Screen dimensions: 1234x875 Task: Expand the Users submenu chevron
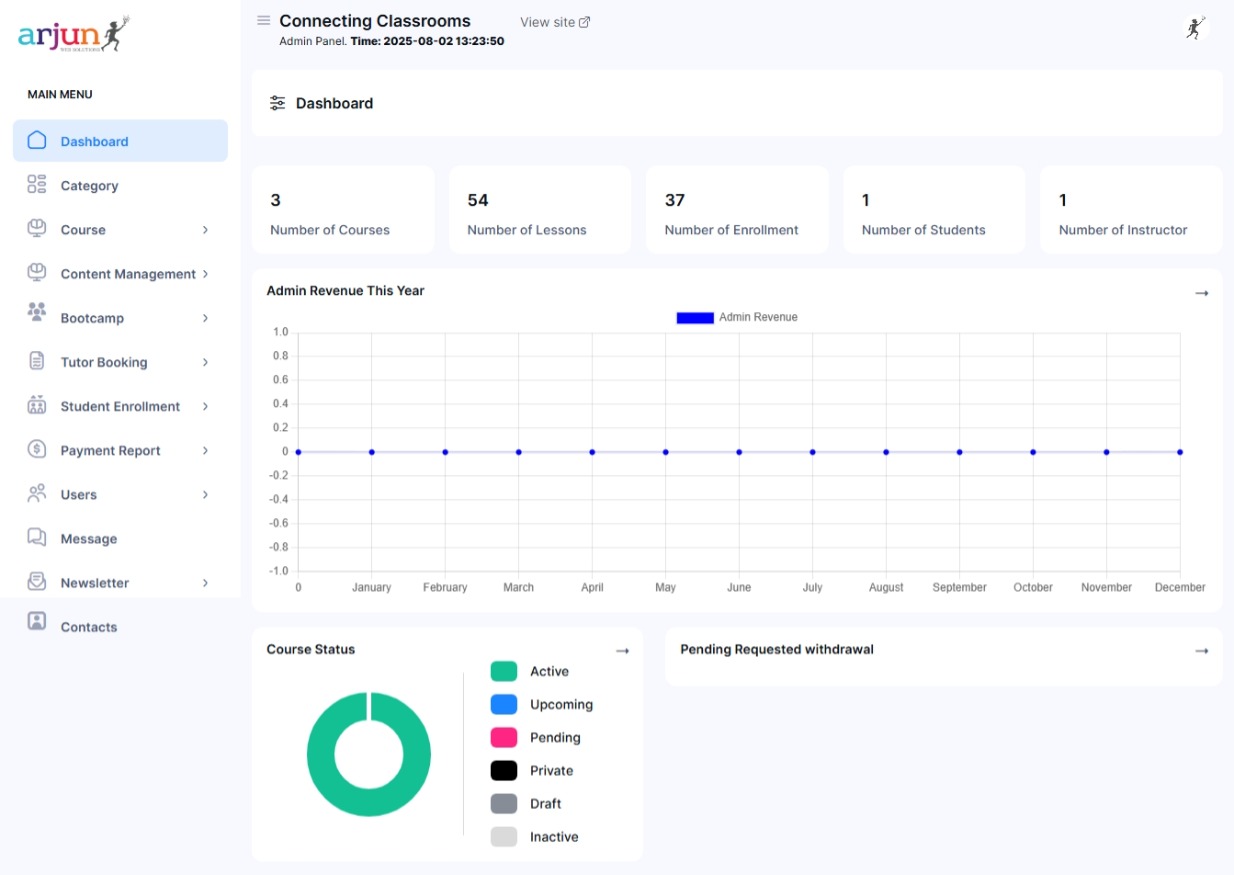[205, 495]
